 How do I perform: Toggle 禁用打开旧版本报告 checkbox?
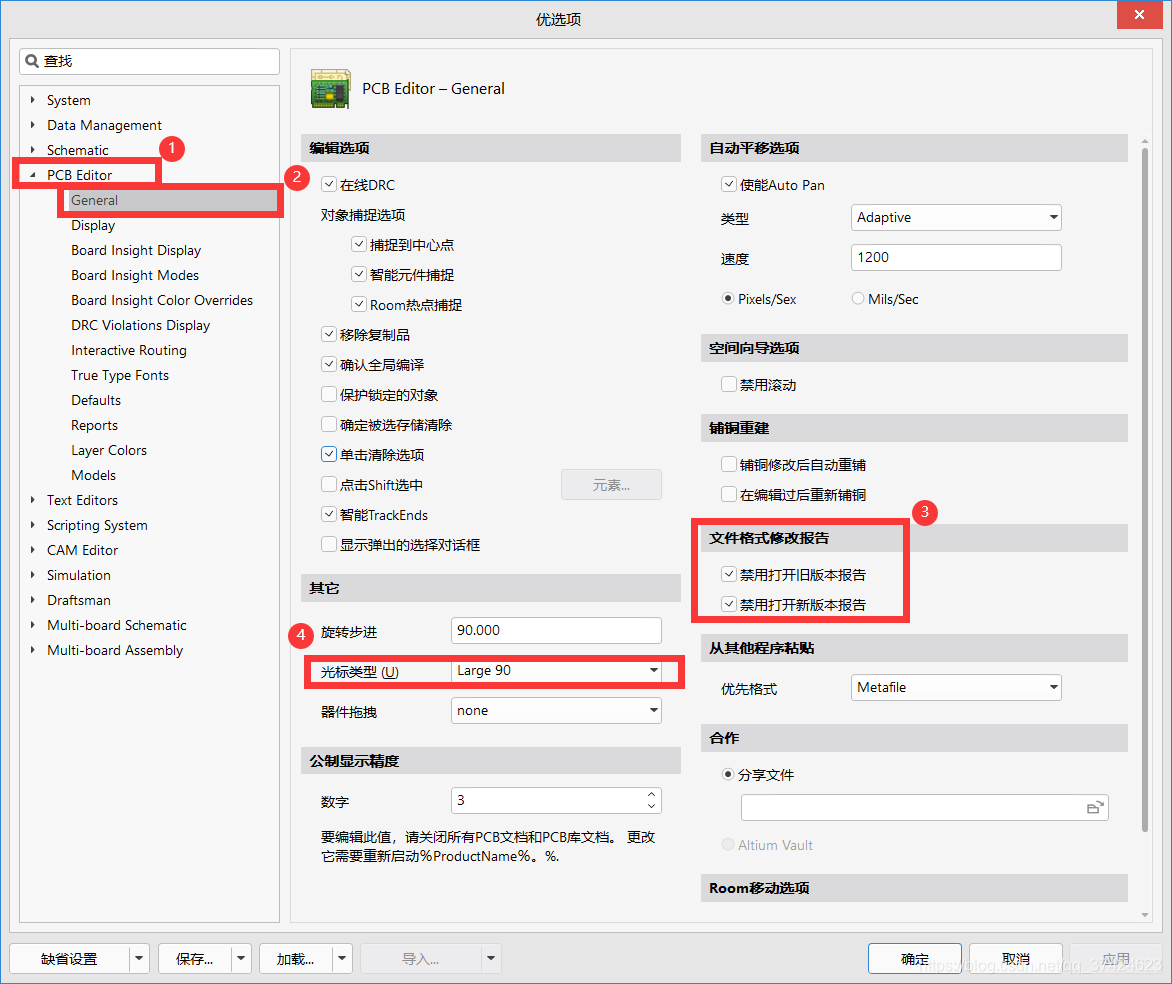[x=729, y=574]
